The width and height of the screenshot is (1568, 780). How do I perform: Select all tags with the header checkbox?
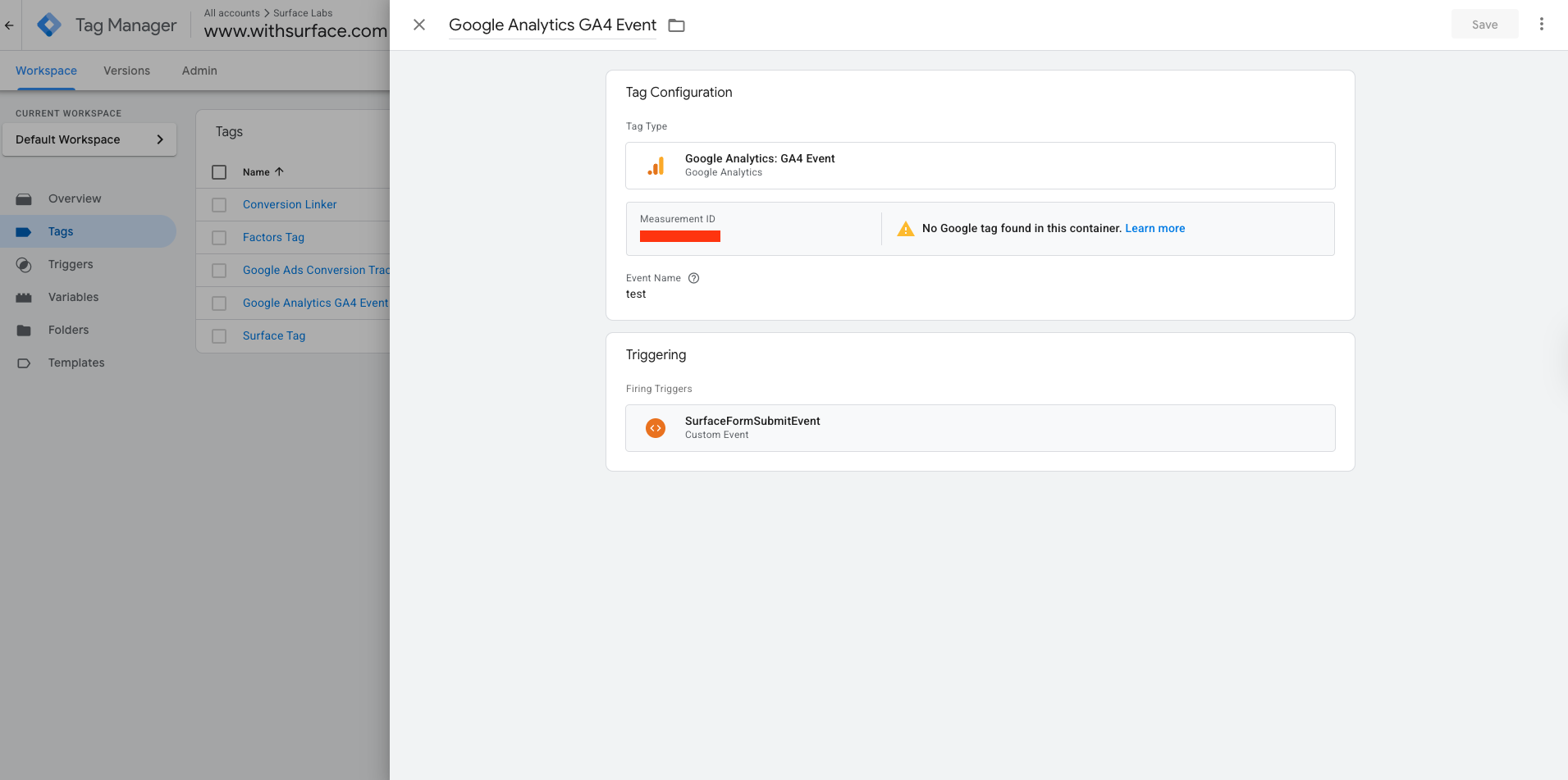point(218,171)
